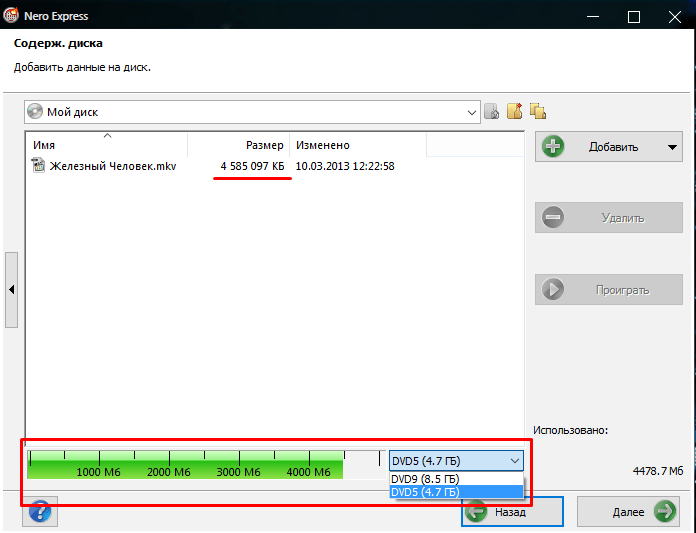The image size is (696, 533).
Task: Click the Проиграть button
Action: pos(609,289)
